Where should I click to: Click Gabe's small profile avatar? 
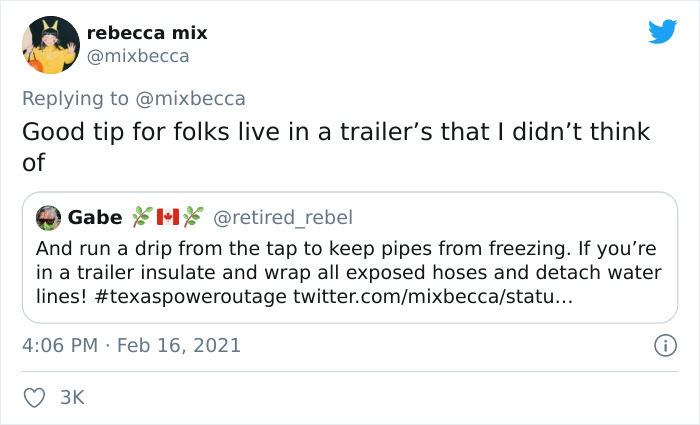[48, 217]
